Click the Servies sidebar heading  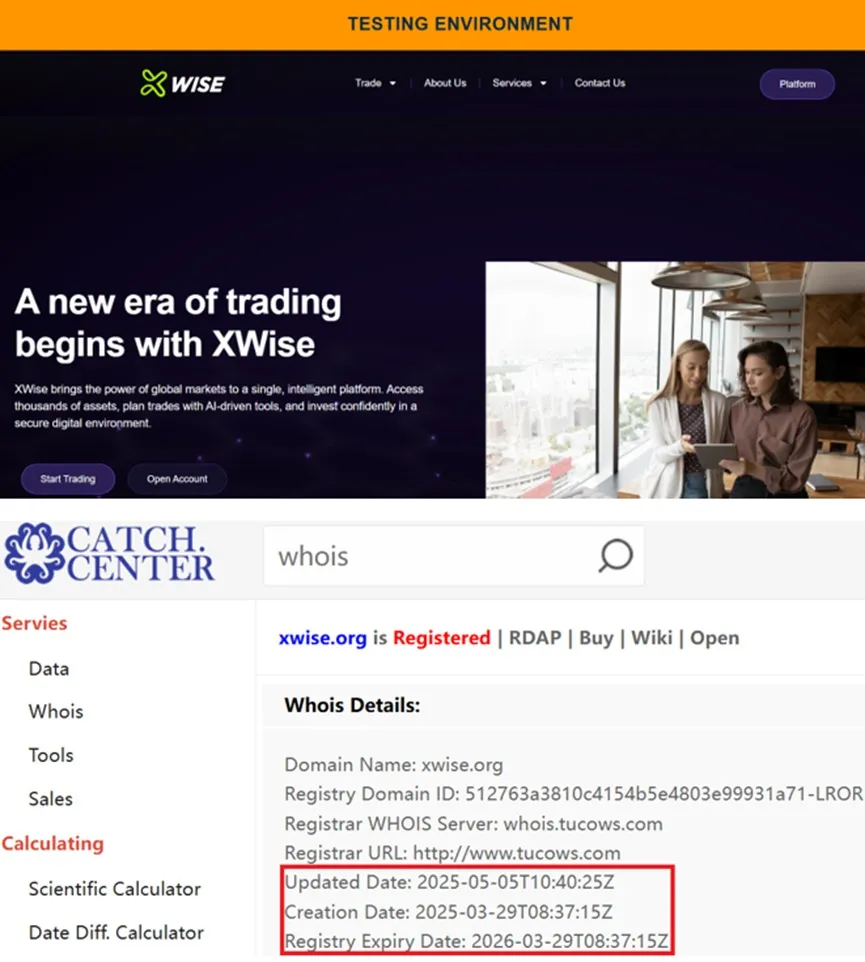coord(34,623)
